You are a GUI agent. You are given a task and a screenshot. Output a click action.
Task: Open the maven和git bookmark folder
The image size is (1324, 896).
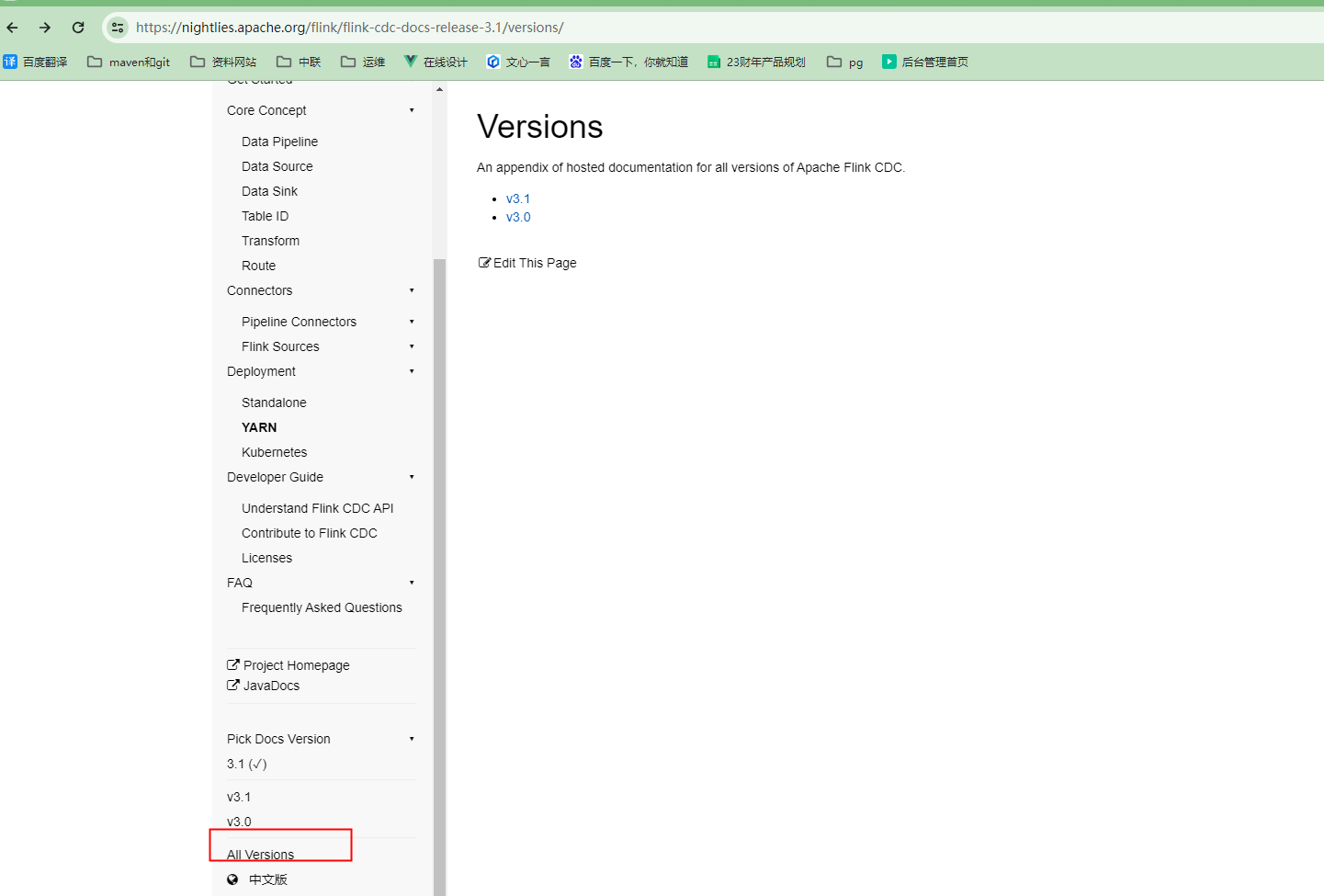[129, 62]
